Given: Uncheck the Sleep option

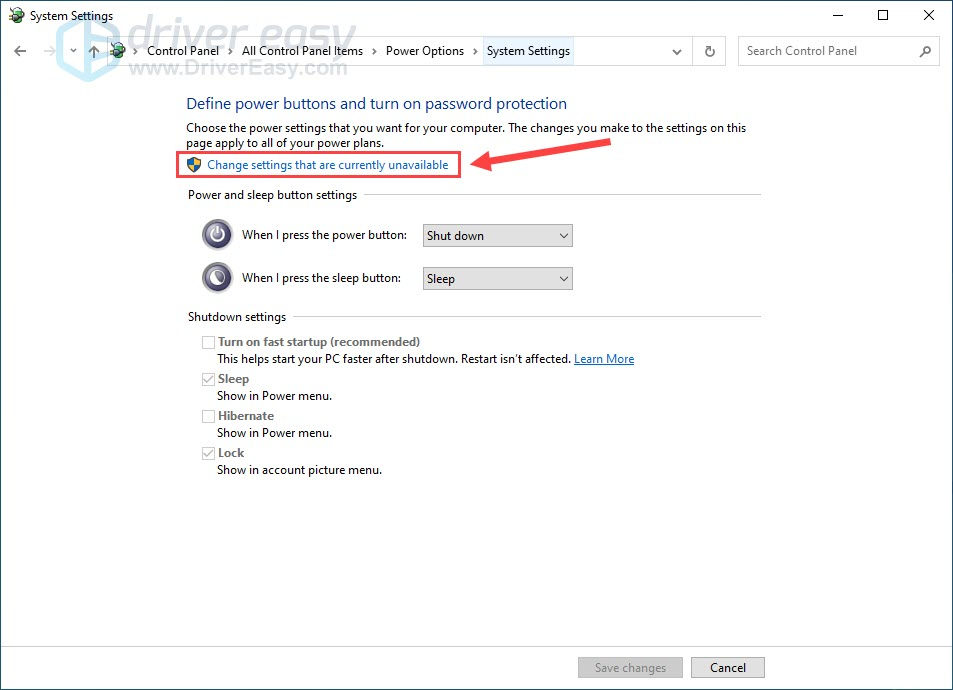Looking at the screenshot, I should pos(208,379).
